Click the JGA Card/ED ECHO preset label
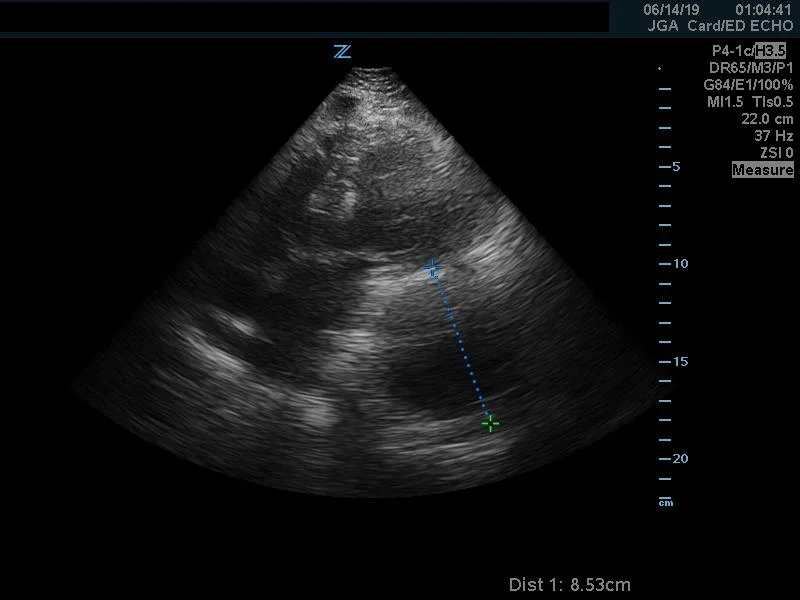Image resolution: width=800 pixels, height=600 pixels. point(720,26)
